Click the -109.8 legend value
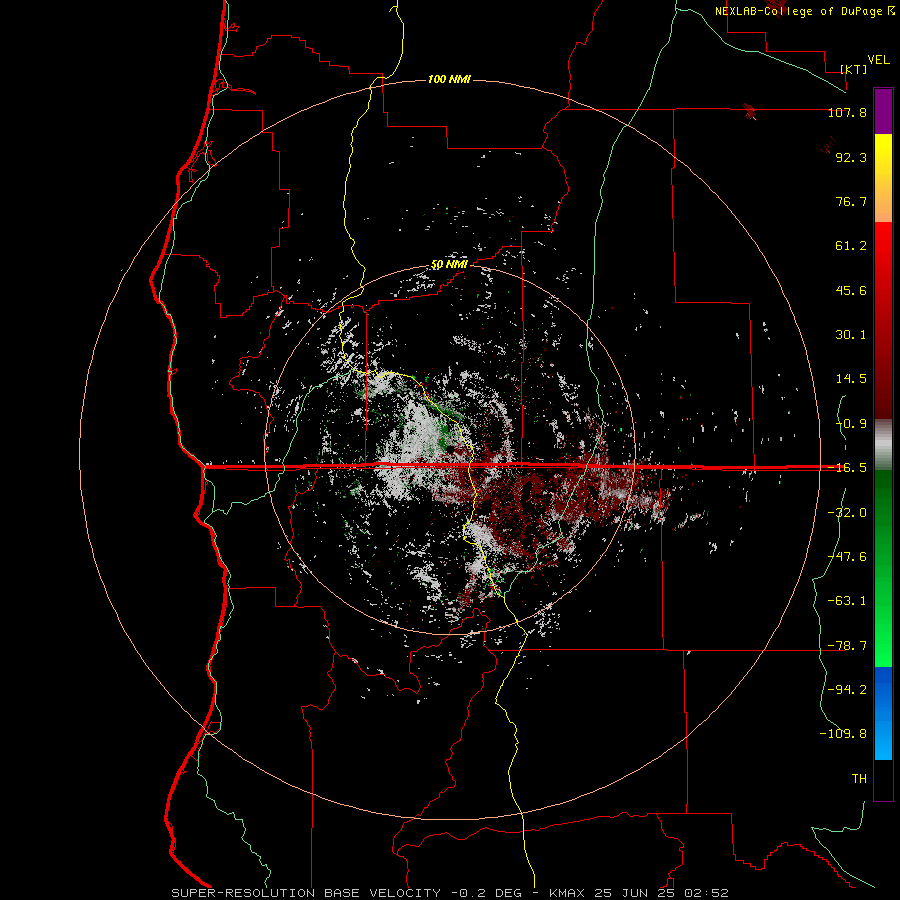The width and height of the screenshot is (900, 900). 843,734
